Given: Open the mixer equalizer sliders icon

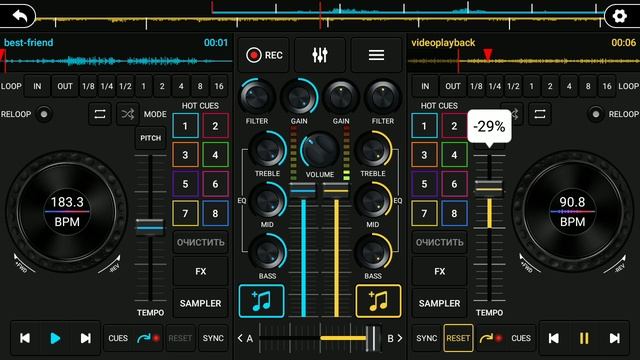Looking at the screenshot, I should point(320,55).
